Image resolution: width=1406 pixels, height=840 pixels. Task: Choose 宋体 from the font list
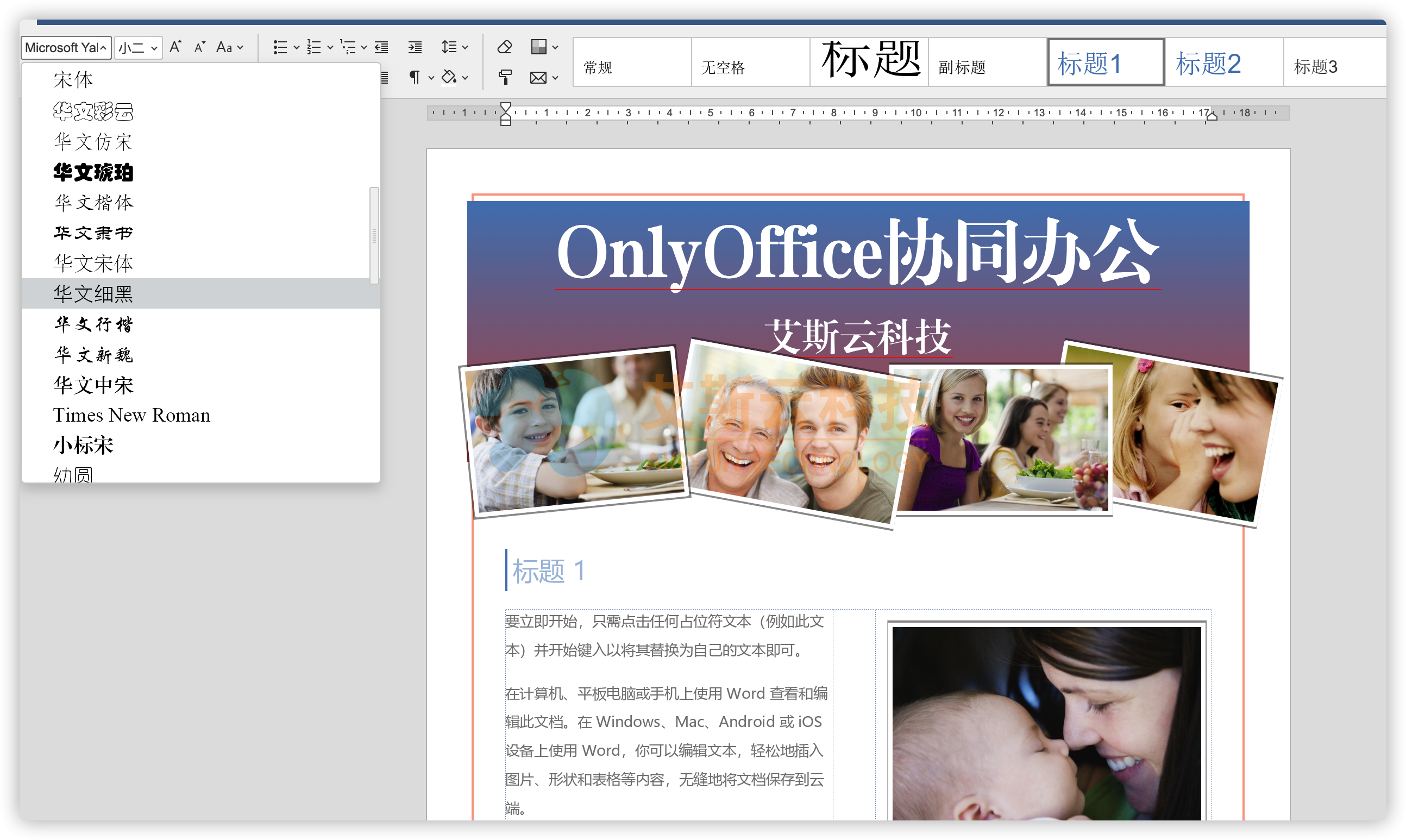tap(200, 80)
